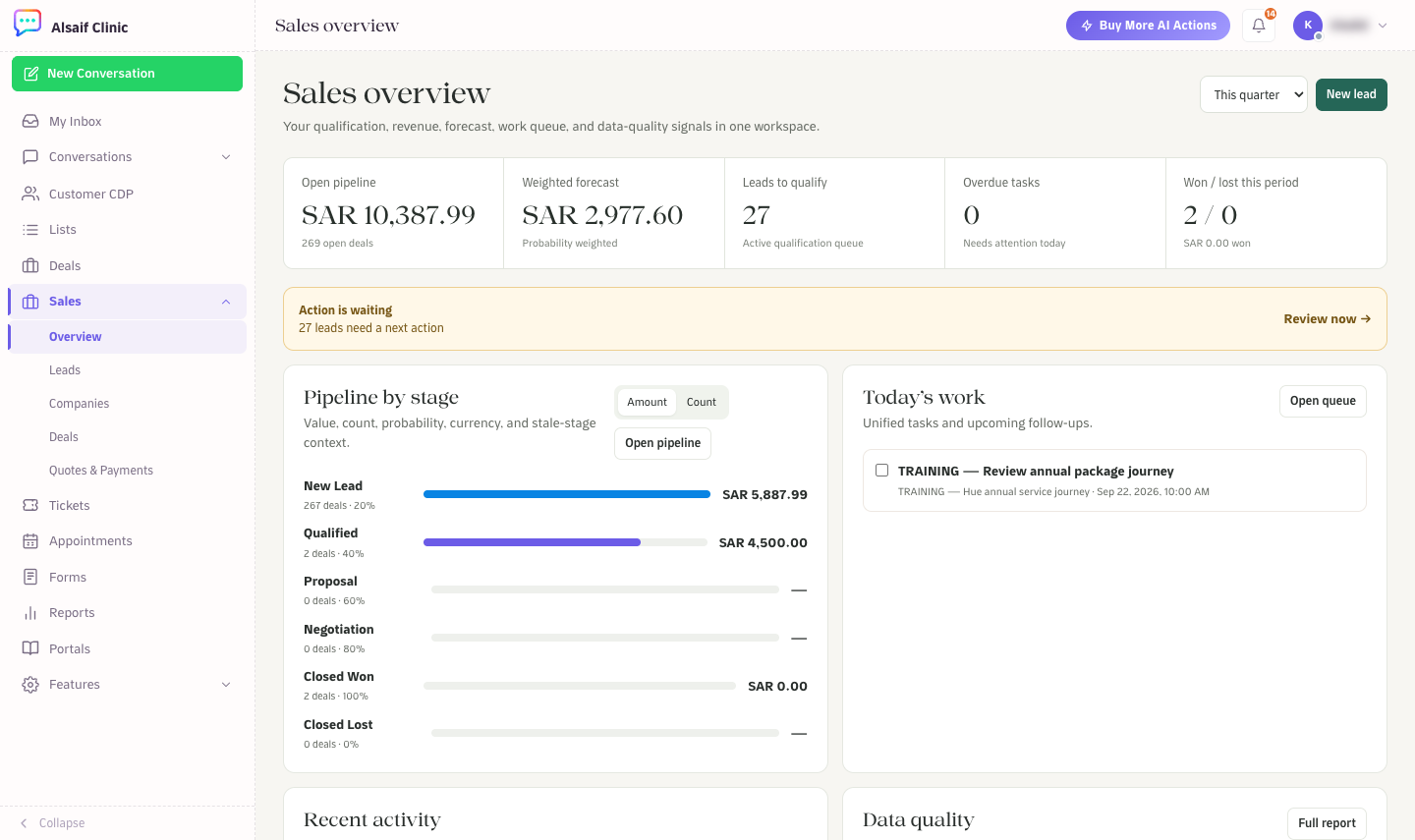The image size is (1415, 840).
Task: Open the user account menu chevron
Action: click(x=1383, y=26)
